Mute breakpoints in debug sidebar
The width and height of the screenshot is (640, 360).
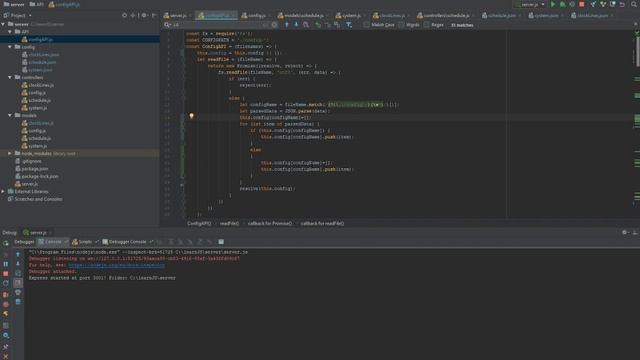(x=6, y=304)
